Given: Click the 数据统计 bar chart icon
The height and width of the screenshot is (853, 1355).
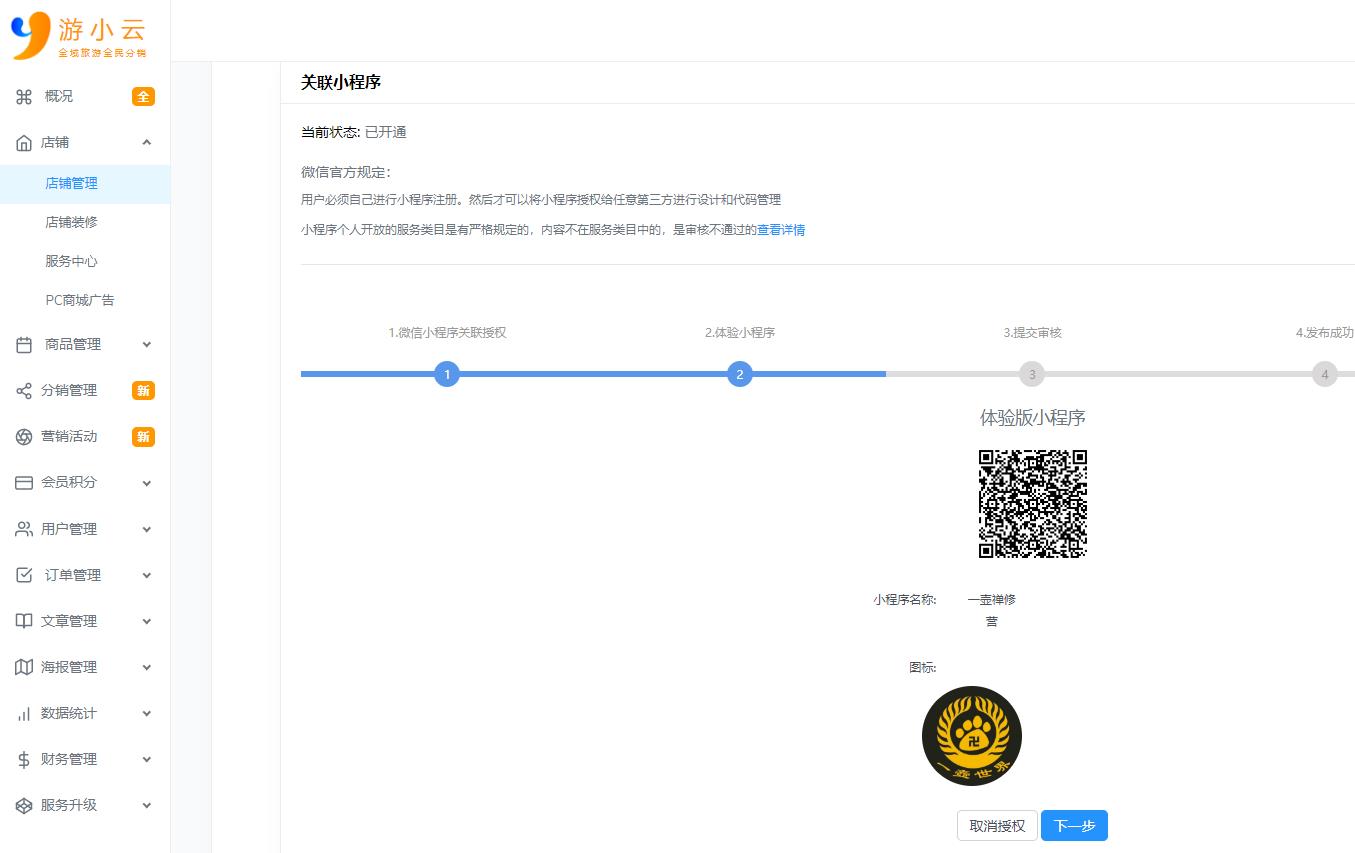Looking at the screenshot, I should coord(24,713).
